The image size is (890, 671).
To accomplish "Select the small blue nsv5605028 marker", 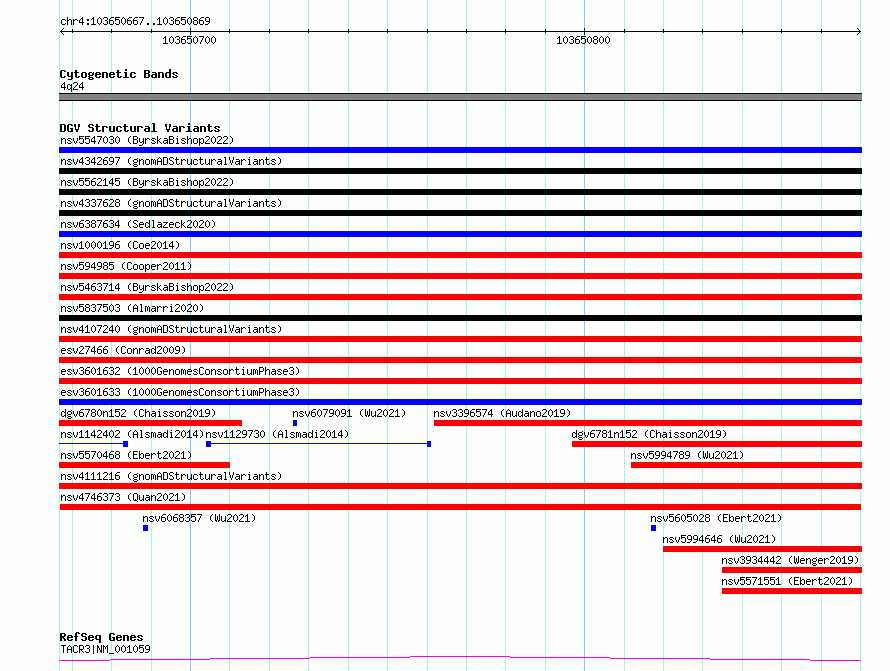I will [653, 528].
